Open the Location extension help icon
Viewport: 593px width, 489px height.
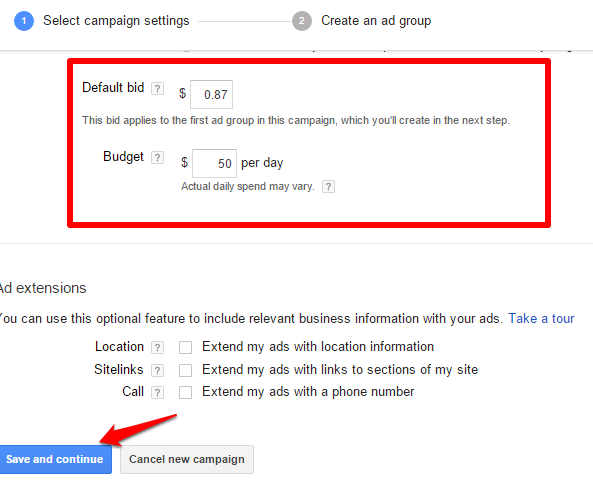[157, 347]
